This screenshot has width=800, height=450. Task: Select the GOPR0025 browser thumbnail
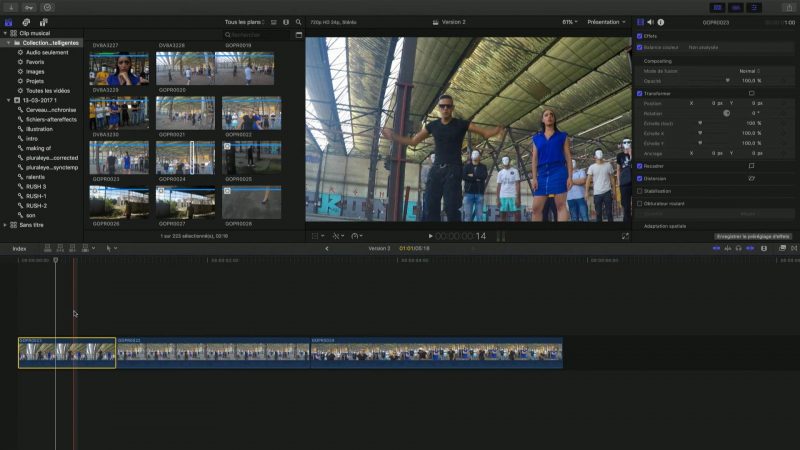coord(252,158)
